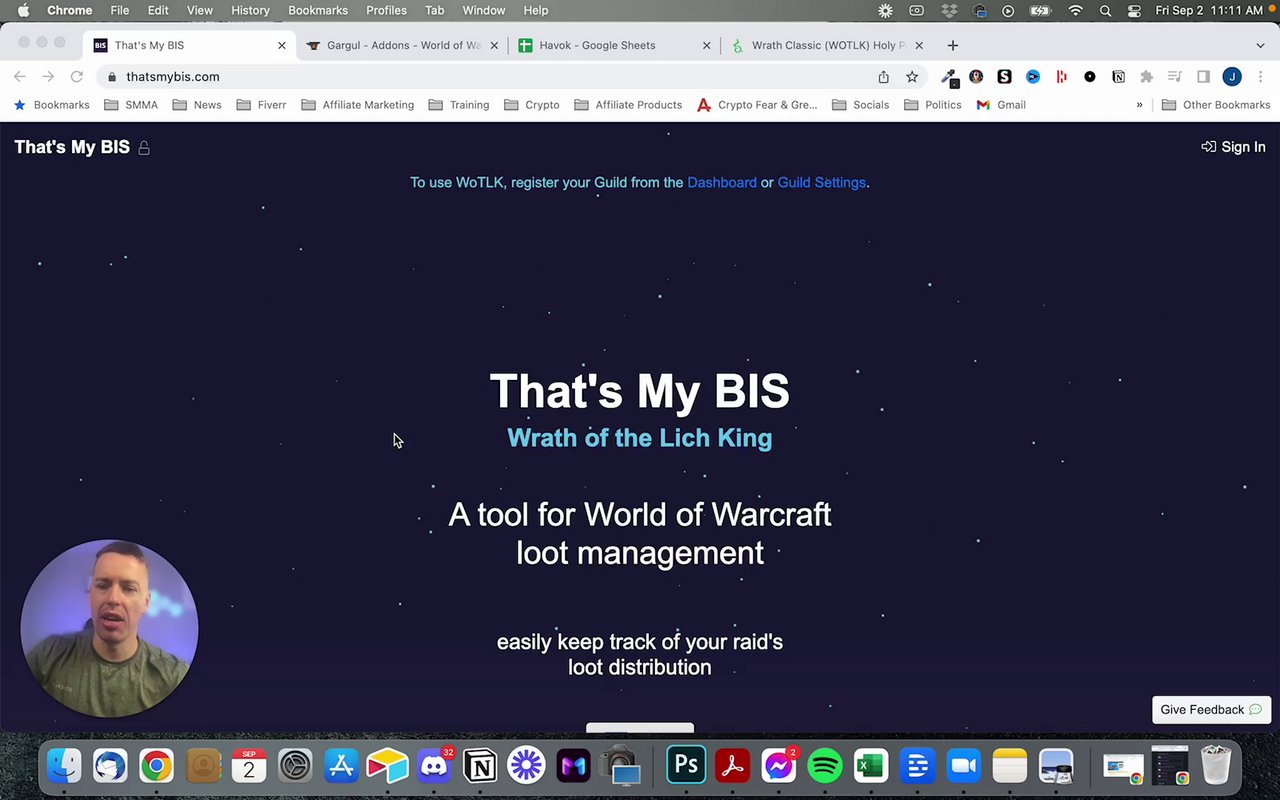
Task: Open Zoom from the Dock
Action: click(963, 767)
